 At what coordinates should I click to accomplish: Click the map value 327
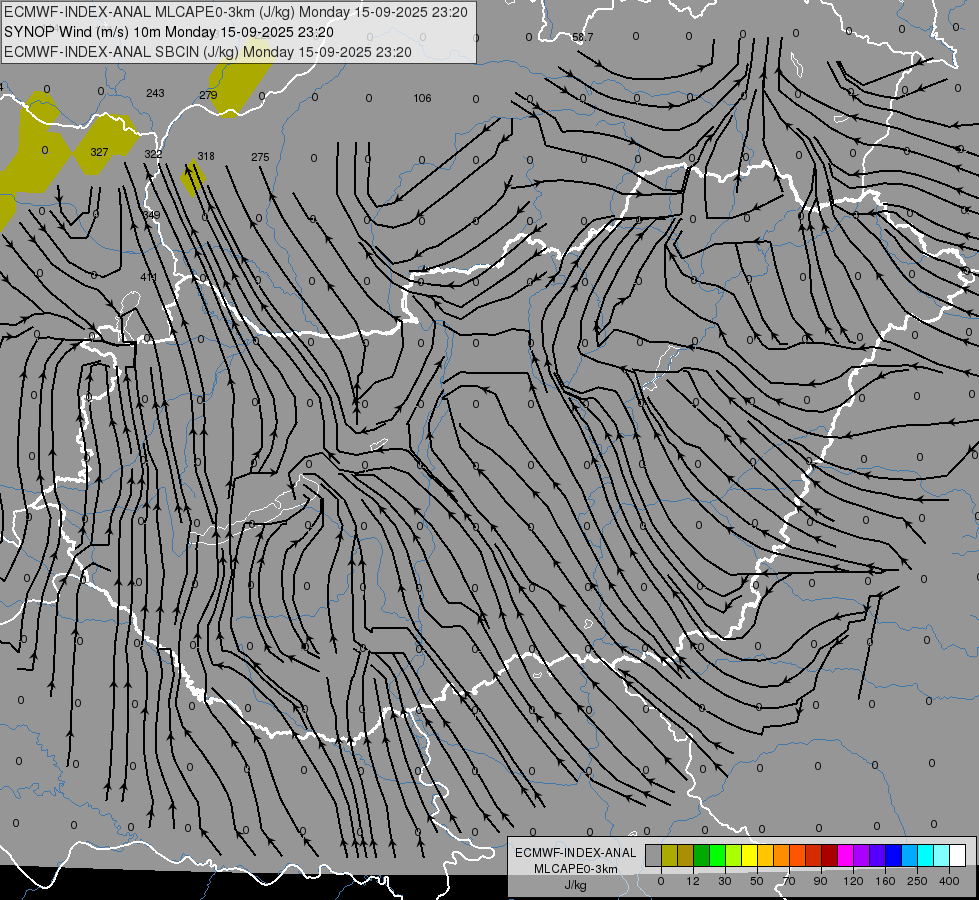[x=99, y=152]
